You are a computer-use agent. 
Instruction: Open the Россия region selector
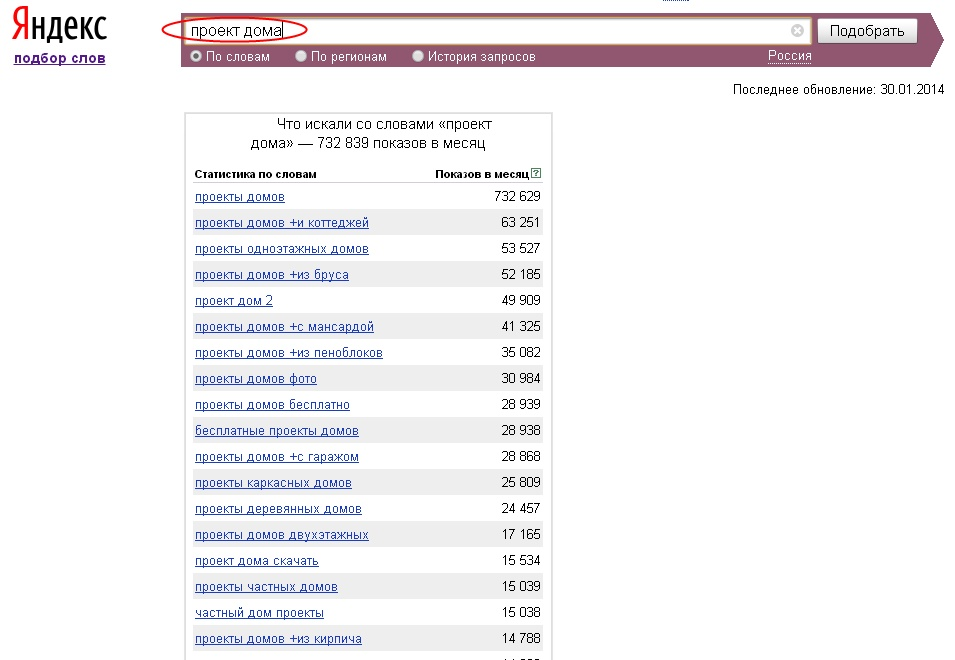click(789, 56)
